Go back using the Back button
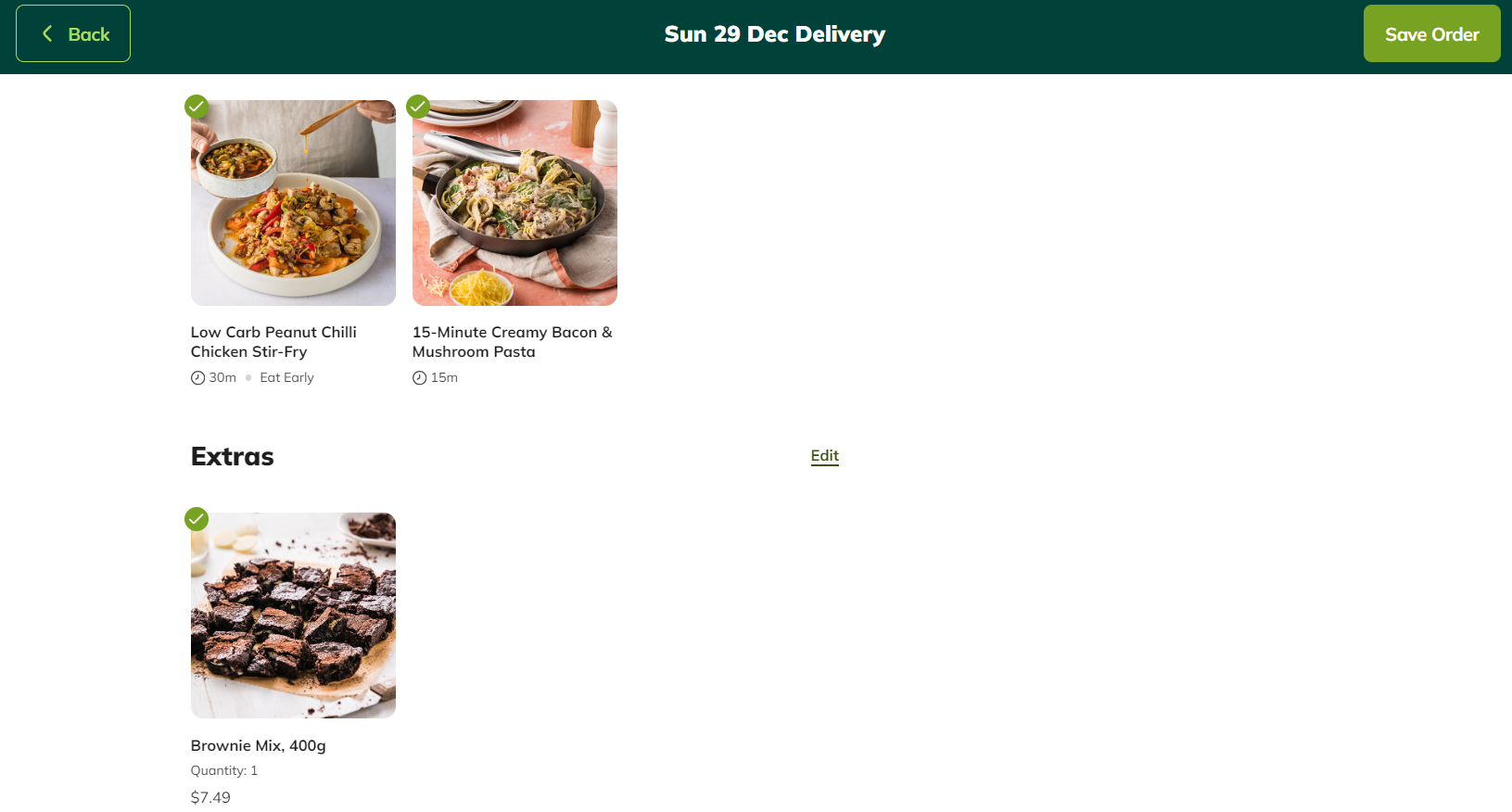The width and height of the screenshot is (1512, 812). pos(73,33)
